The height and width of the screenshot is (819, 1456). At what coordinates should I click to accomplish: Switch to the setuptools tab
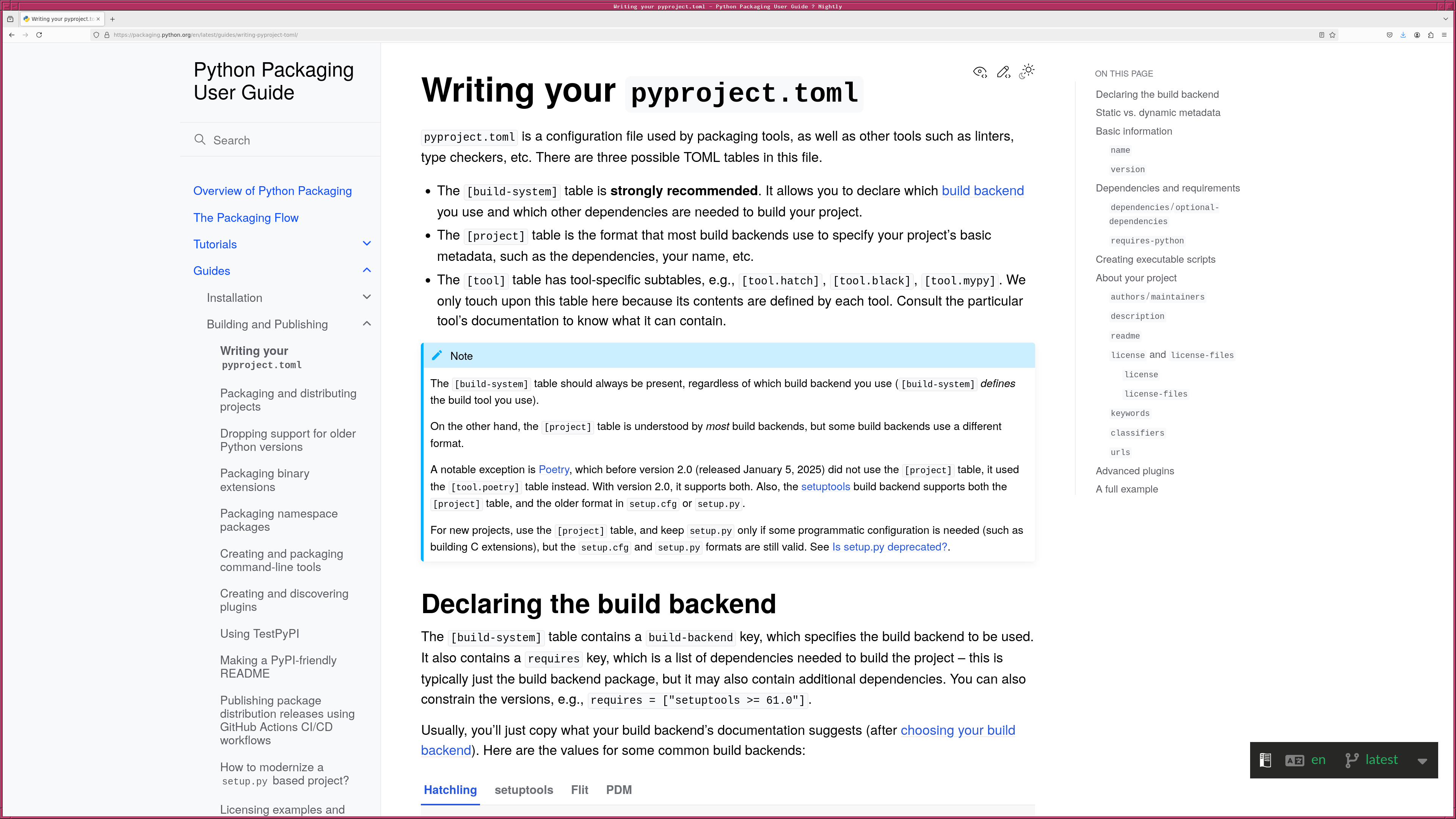click(x=523, y=789)
